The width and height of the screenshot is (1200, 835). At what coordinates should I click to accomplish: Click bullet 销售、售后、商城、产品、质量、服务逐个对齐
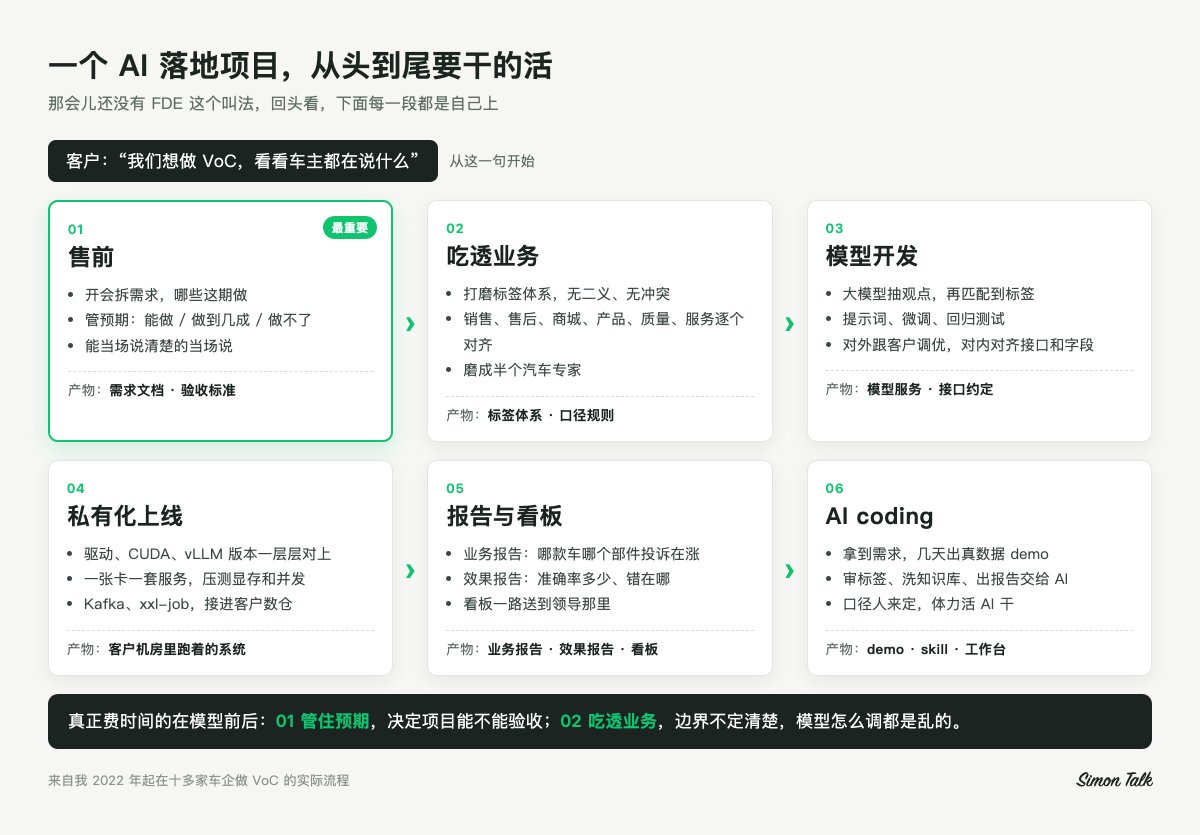(x=604, y=332)
